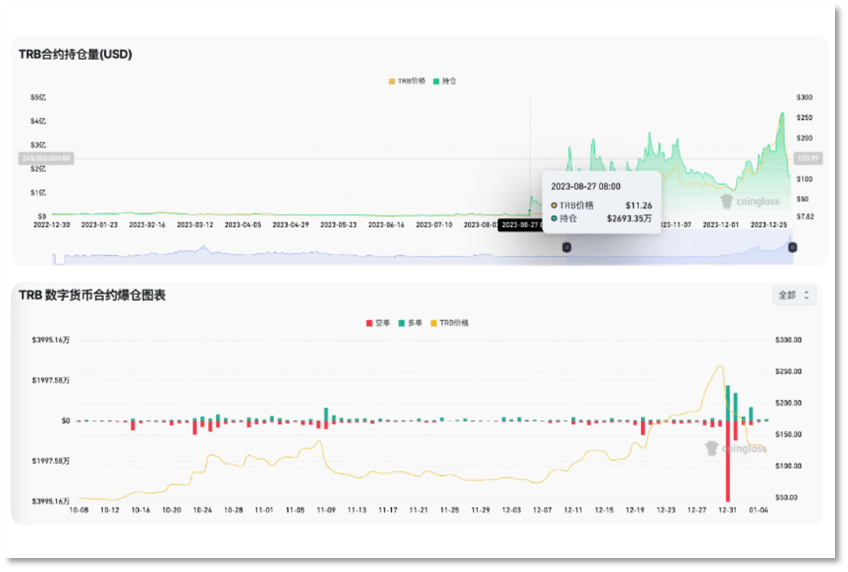Click the $250.00 axis label in the liquidation chart

pos(788,371)
